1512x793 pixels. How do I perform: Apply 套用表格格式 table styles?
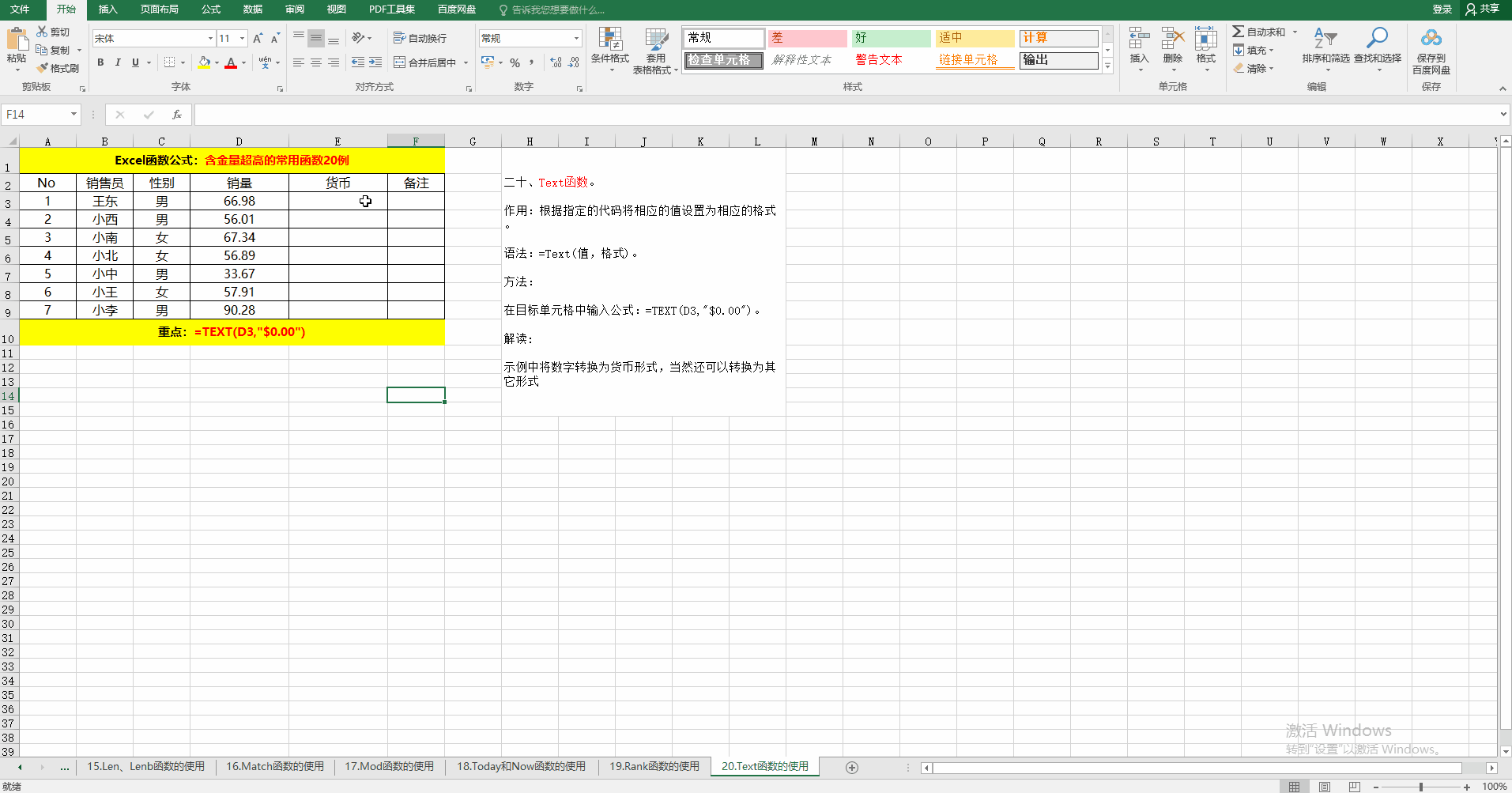point(655,50)
